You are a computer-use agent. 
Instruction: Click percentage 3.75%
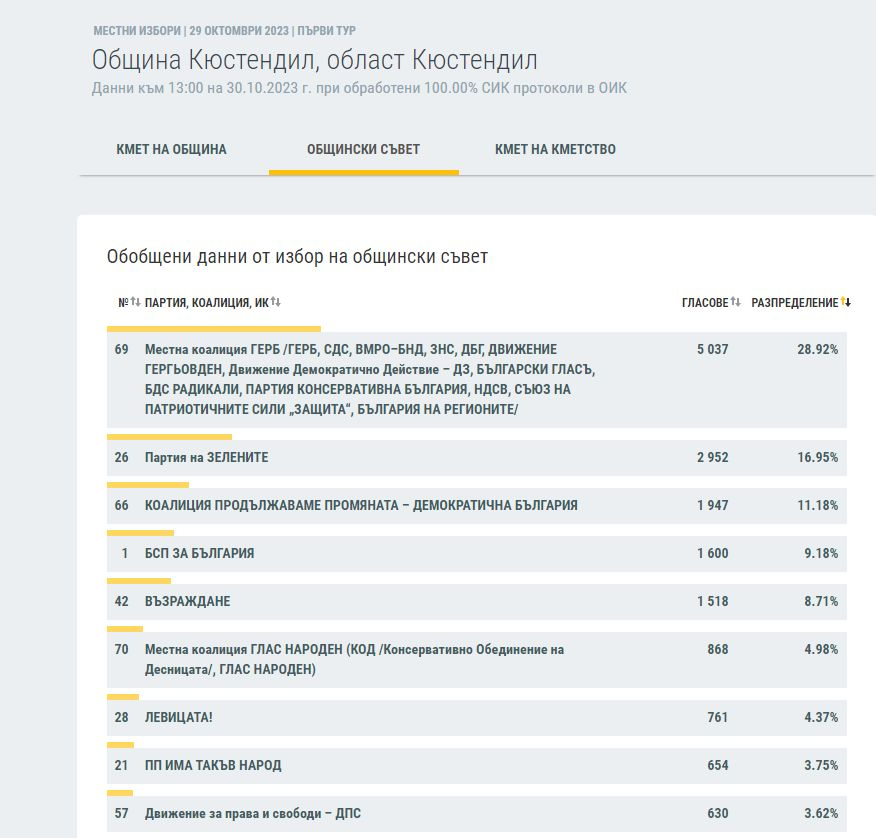[821, 766]
